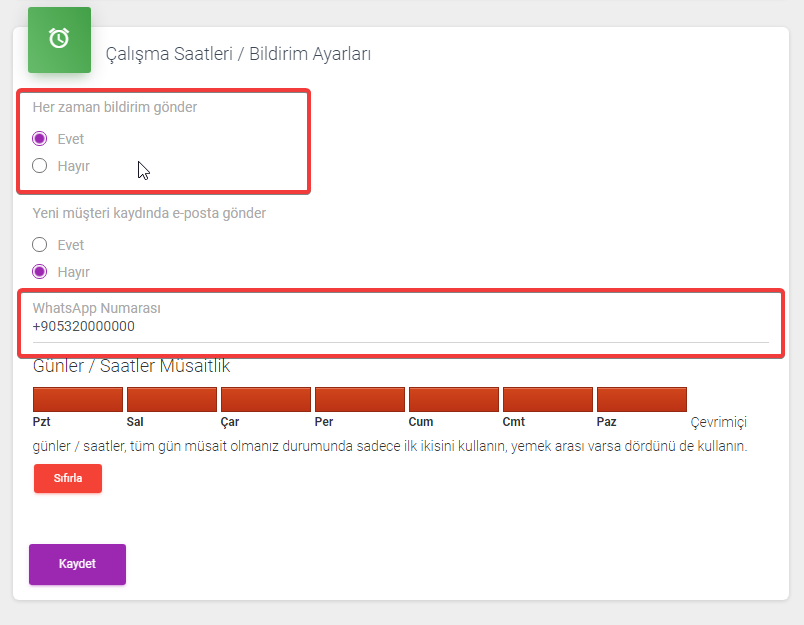This screenshot has height=625, width=804.
Task: Click the purple Kaydet save button
Action: [x=77, y=564]
